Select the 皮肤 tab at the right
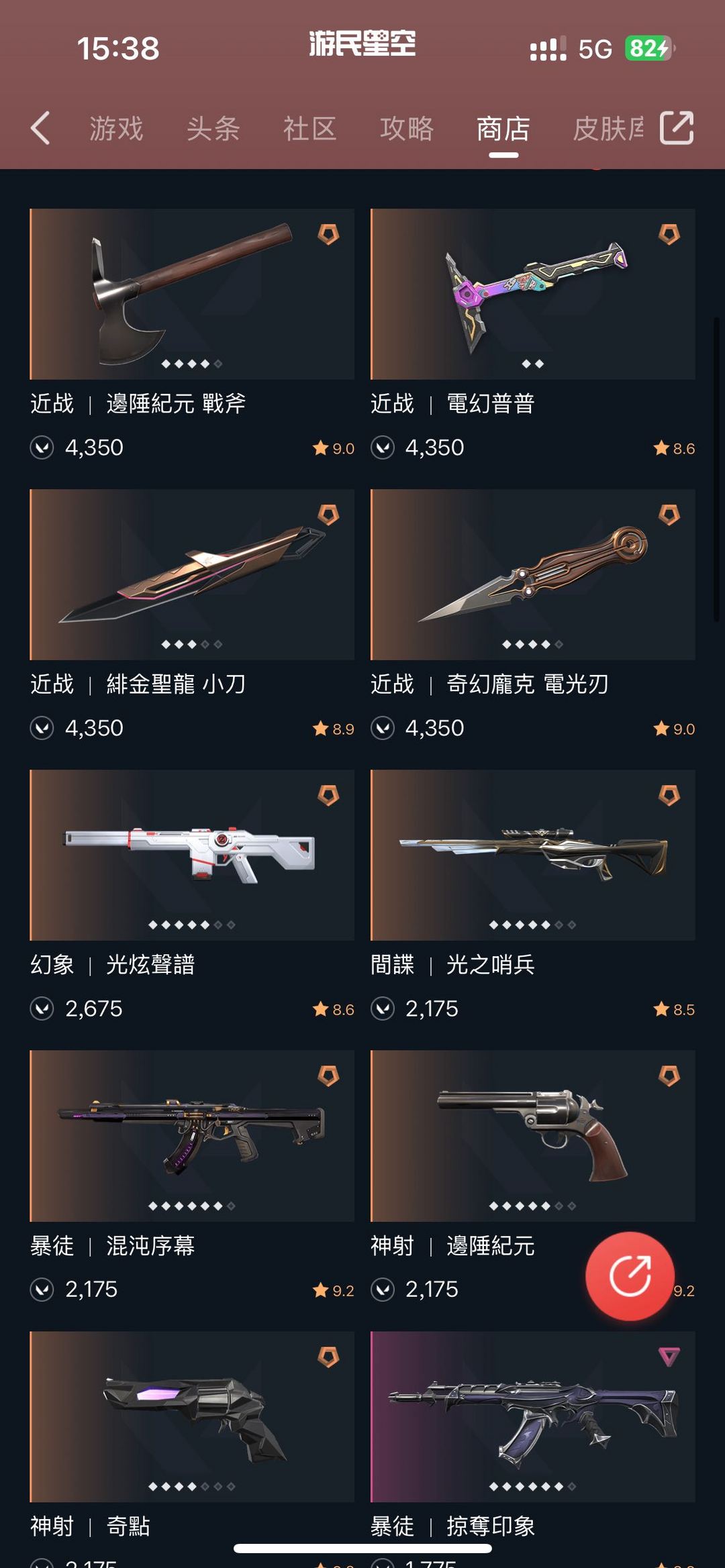The image size is (725, 1568). coord(608,128)
